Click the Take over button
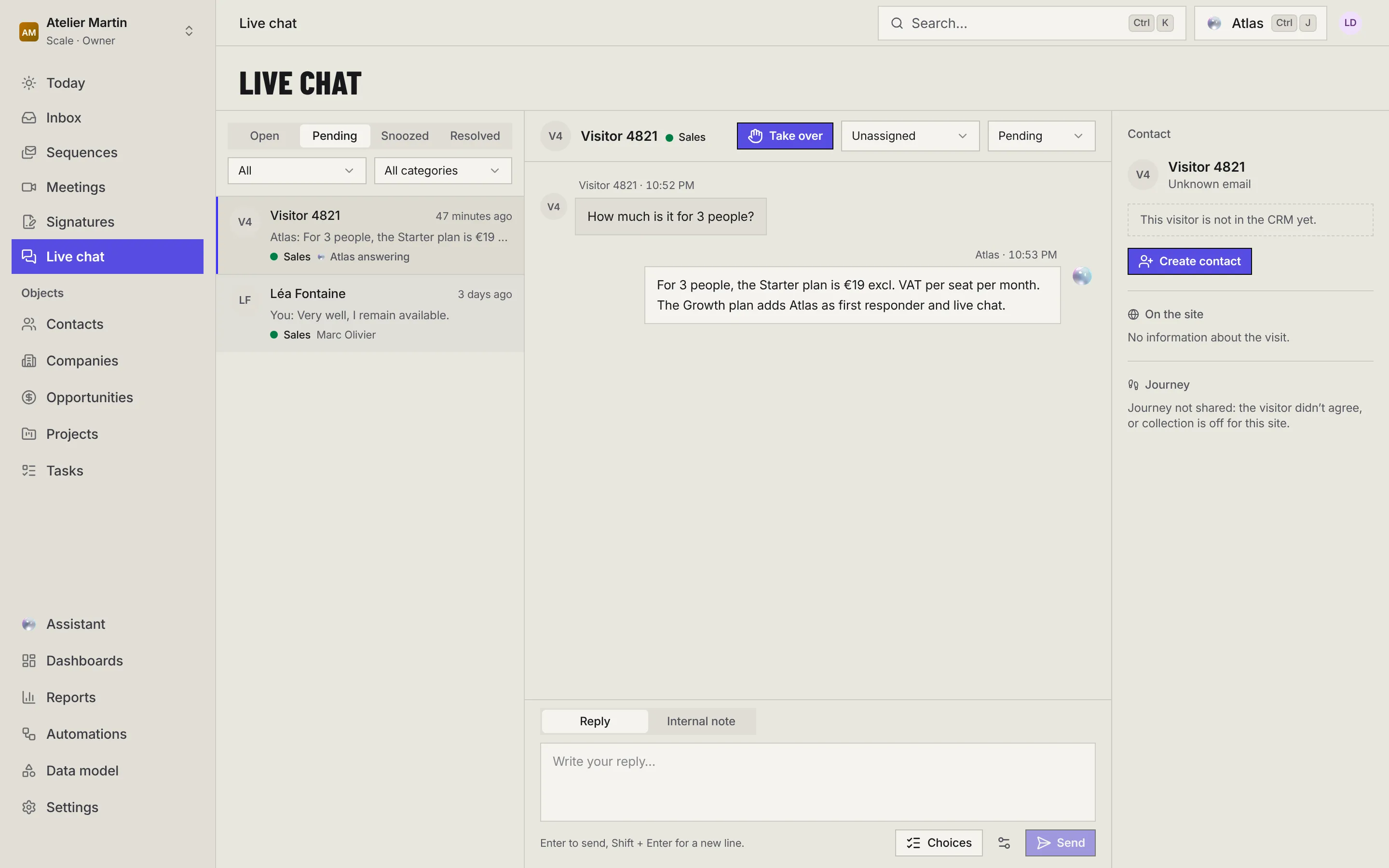The image size is (1389, 868). (785, 136)
